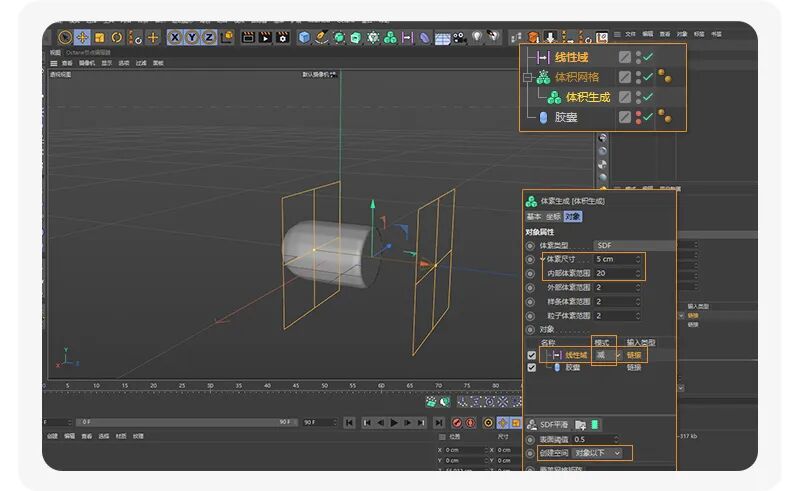The width and height of the screenshot is (800, 491).
Task: Open the 查看 menu in viewport
Action: coord(67,63)
